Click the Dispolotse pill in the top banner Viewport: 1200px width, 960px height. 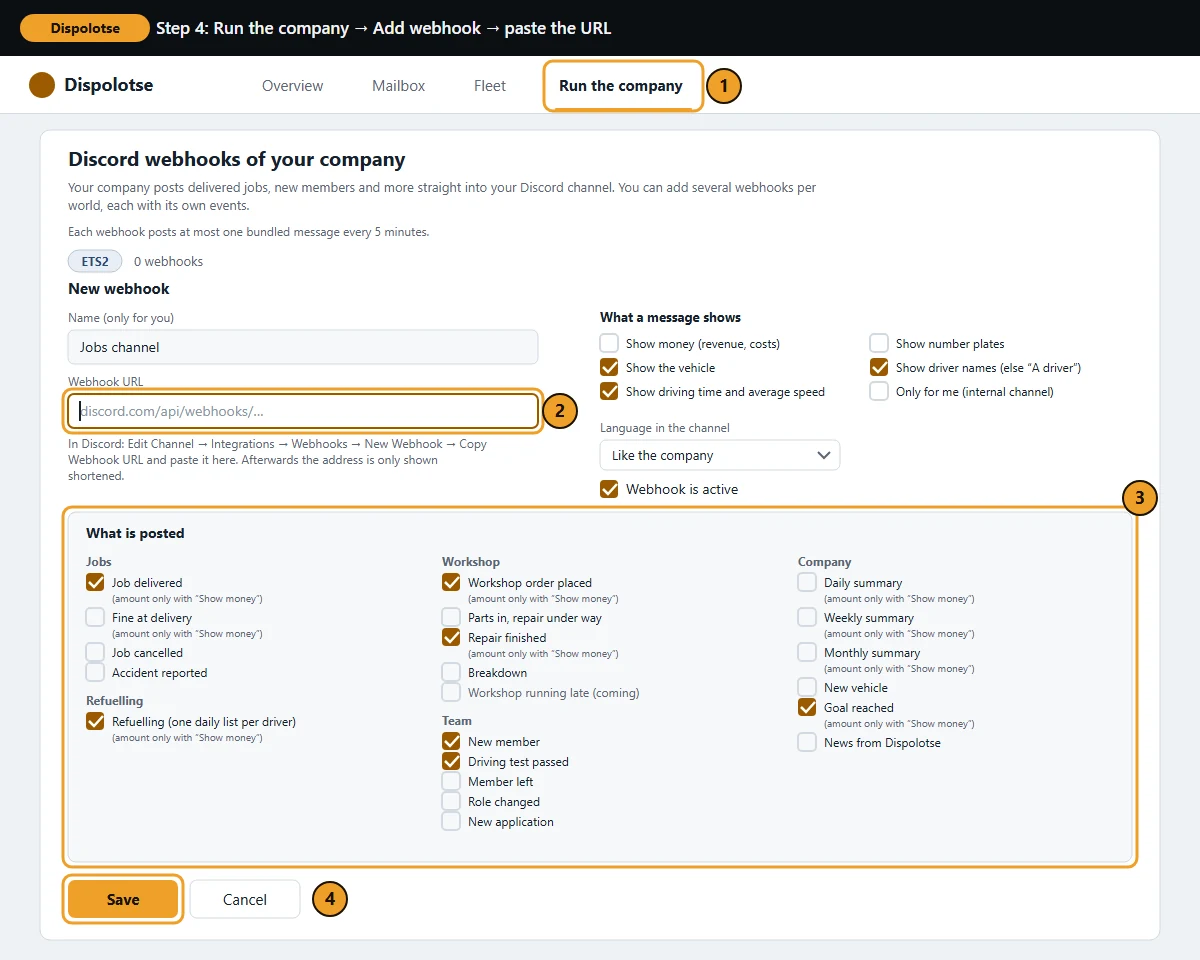(85, 28)
